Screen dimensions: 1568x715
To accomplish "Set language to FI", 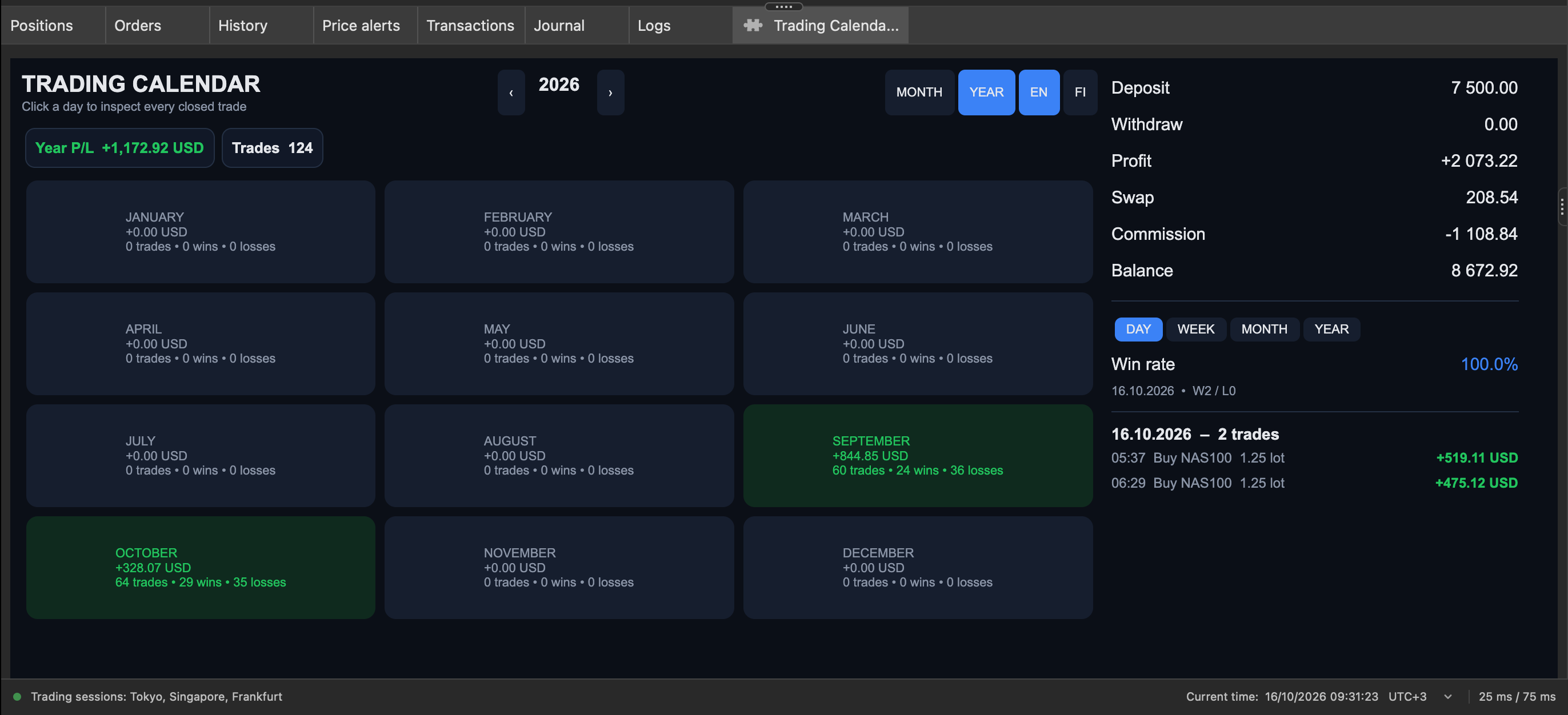I will tap(1080, 93).
